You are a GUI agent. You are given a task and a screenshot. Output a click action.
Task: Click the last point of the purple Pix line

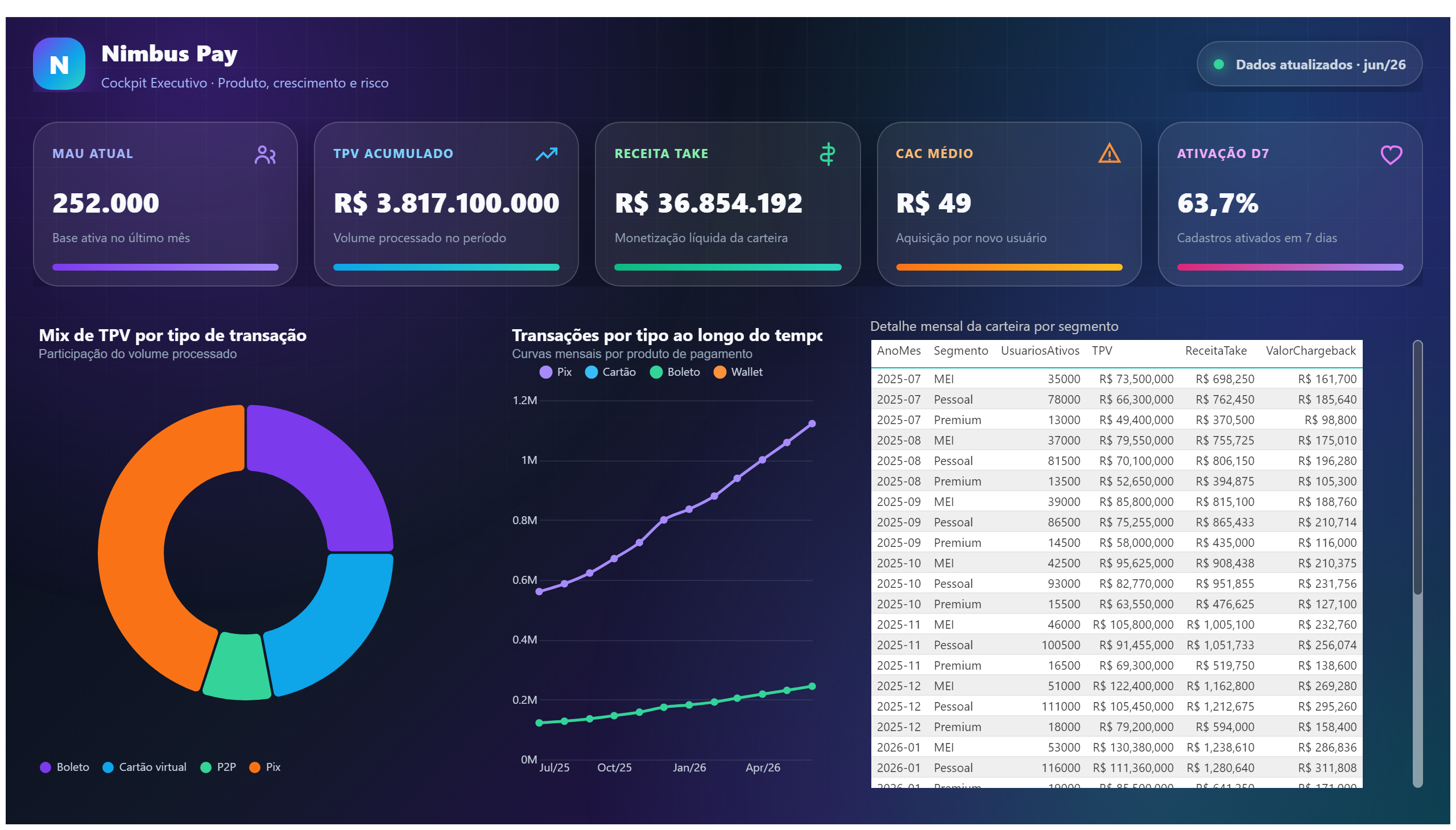click(812, 424)
